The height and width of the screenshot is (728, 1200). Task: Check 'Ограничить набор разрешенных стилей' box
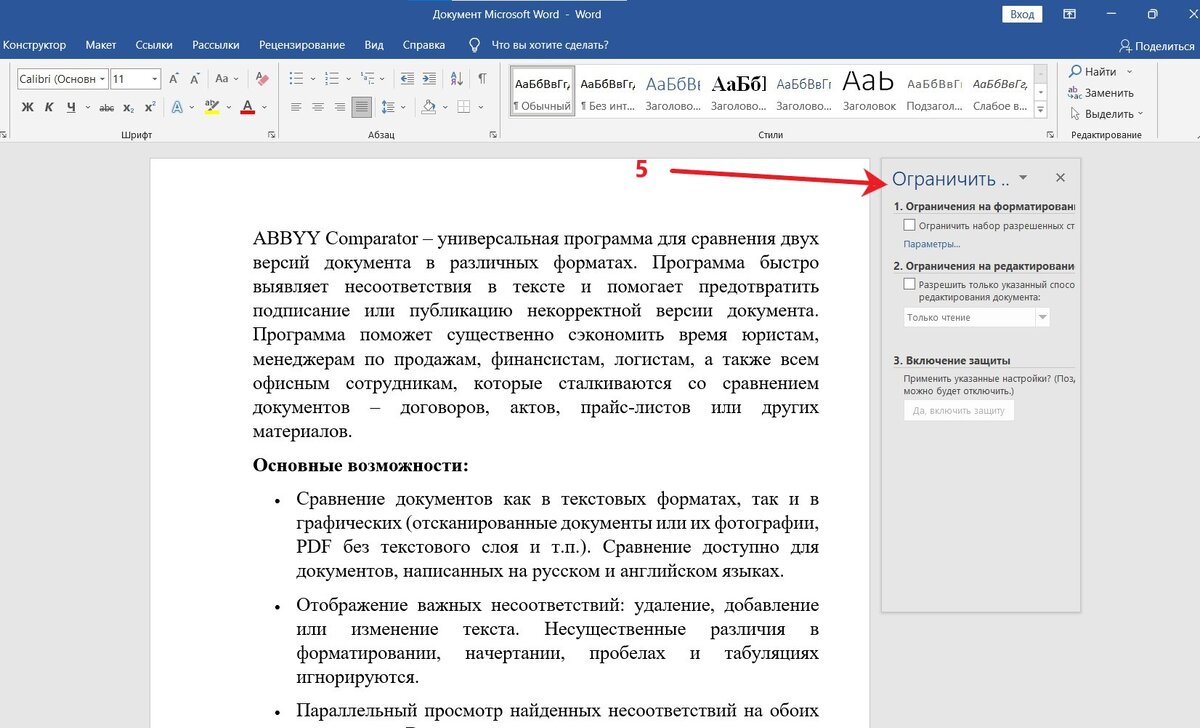[909, 226]
